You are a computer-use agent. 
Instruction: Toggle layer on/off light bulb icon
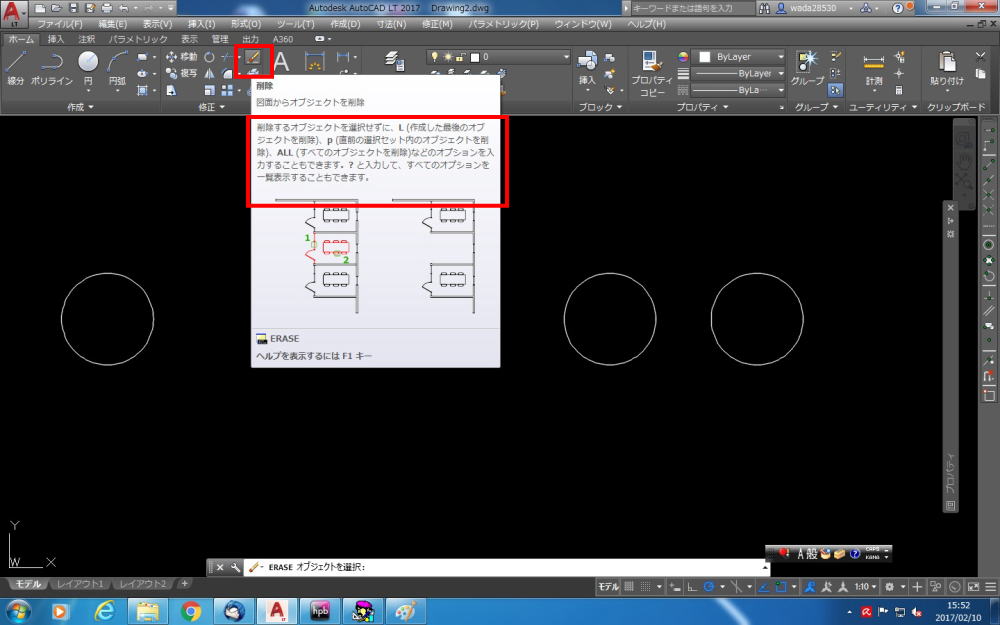436,57
